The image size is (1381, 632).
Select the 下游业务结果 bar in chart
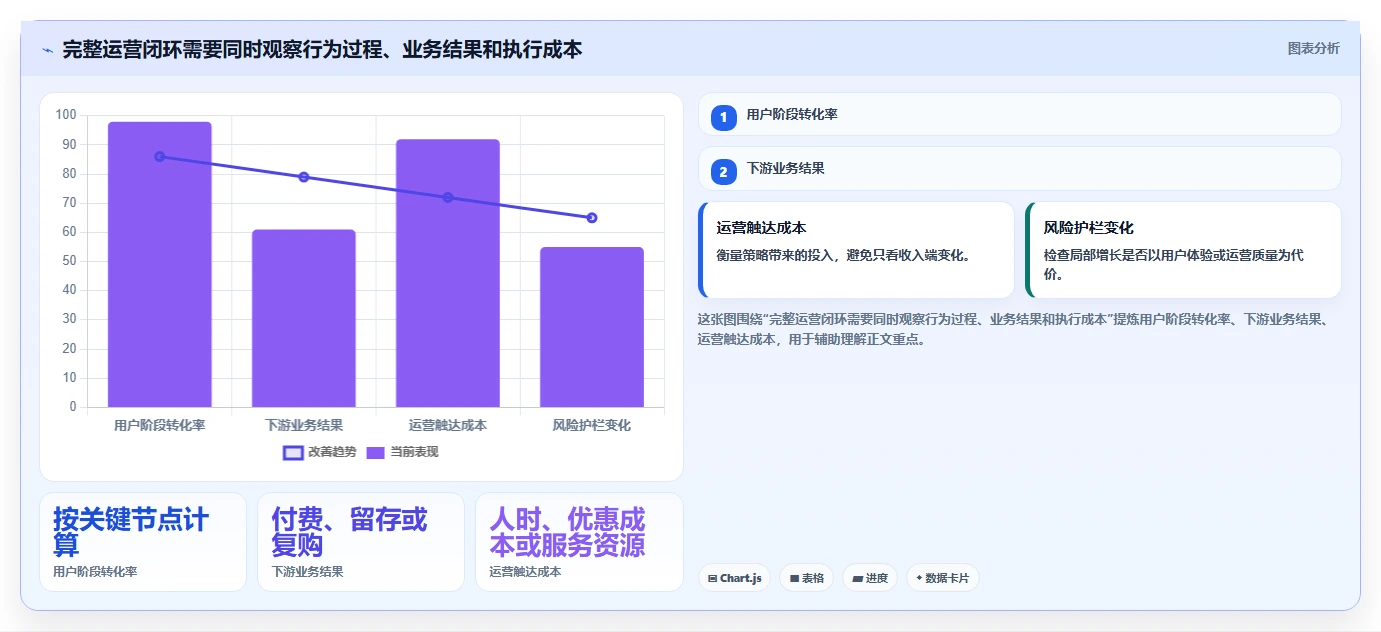[x=304, y=319]
